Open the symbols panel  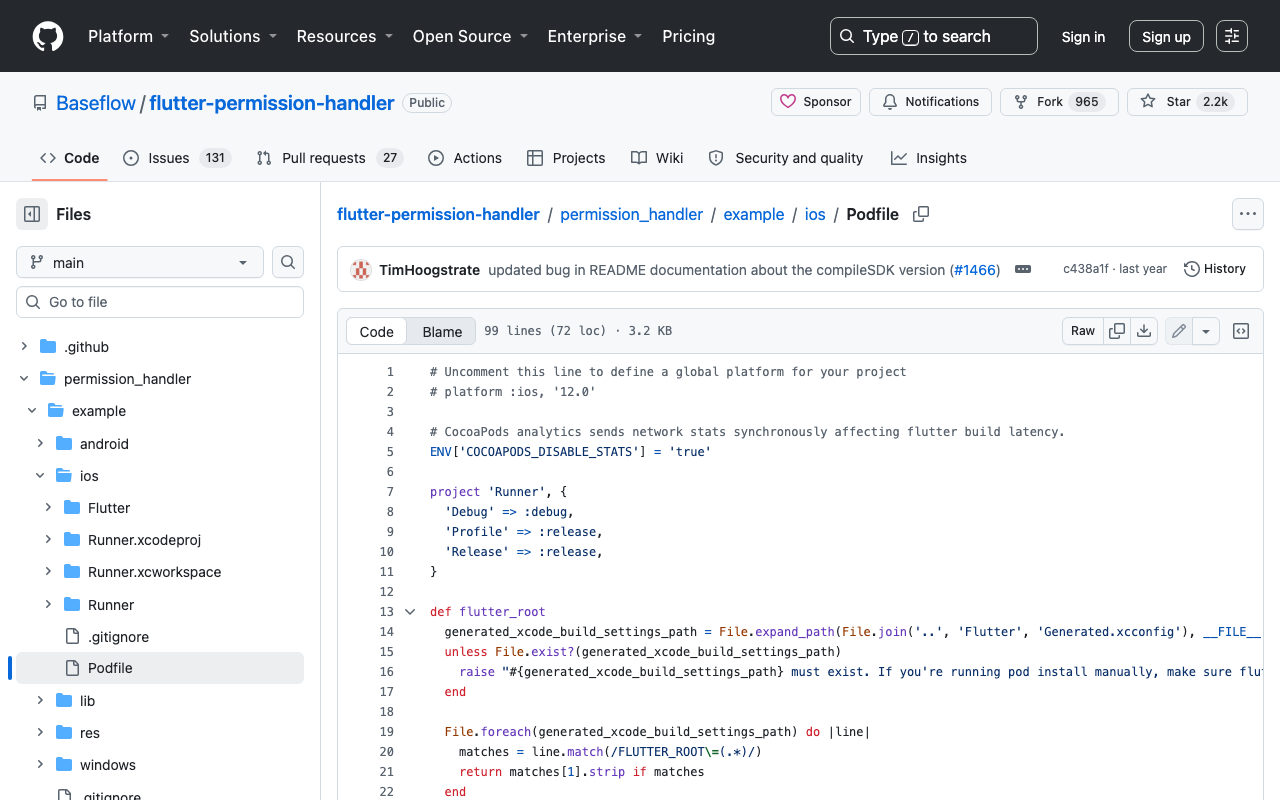point(1241,331)
